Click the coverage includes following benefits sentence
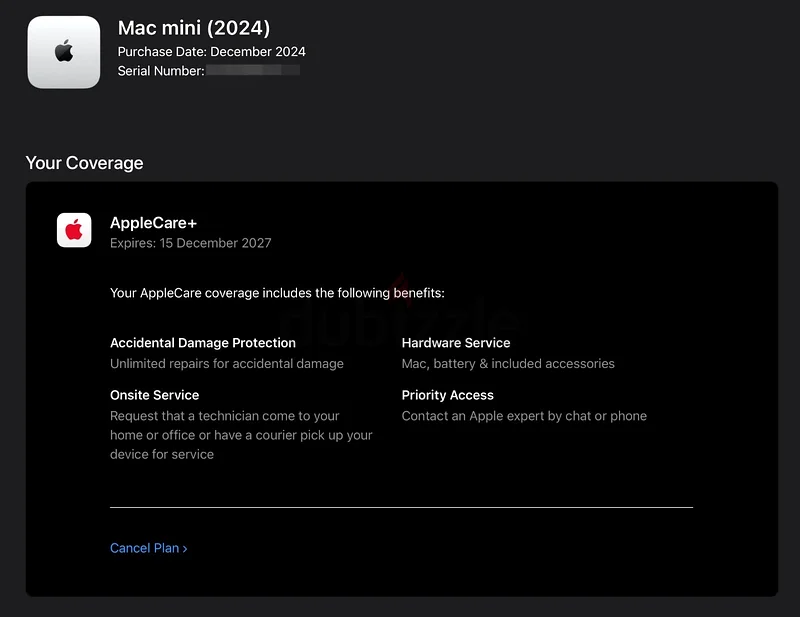 point(278,293)
